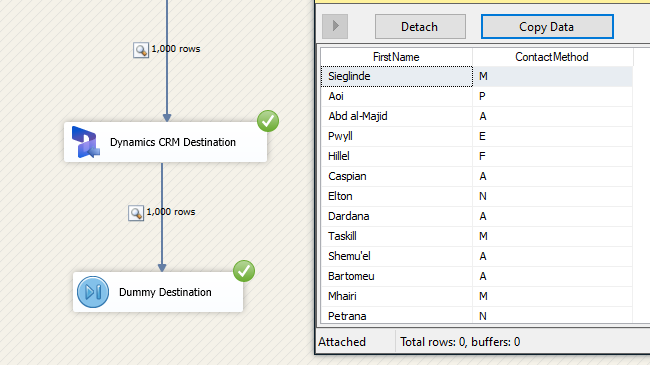Click ContactMethod value E for Pwyll
The height and width of the screenshot is (365, 650).
553,136
